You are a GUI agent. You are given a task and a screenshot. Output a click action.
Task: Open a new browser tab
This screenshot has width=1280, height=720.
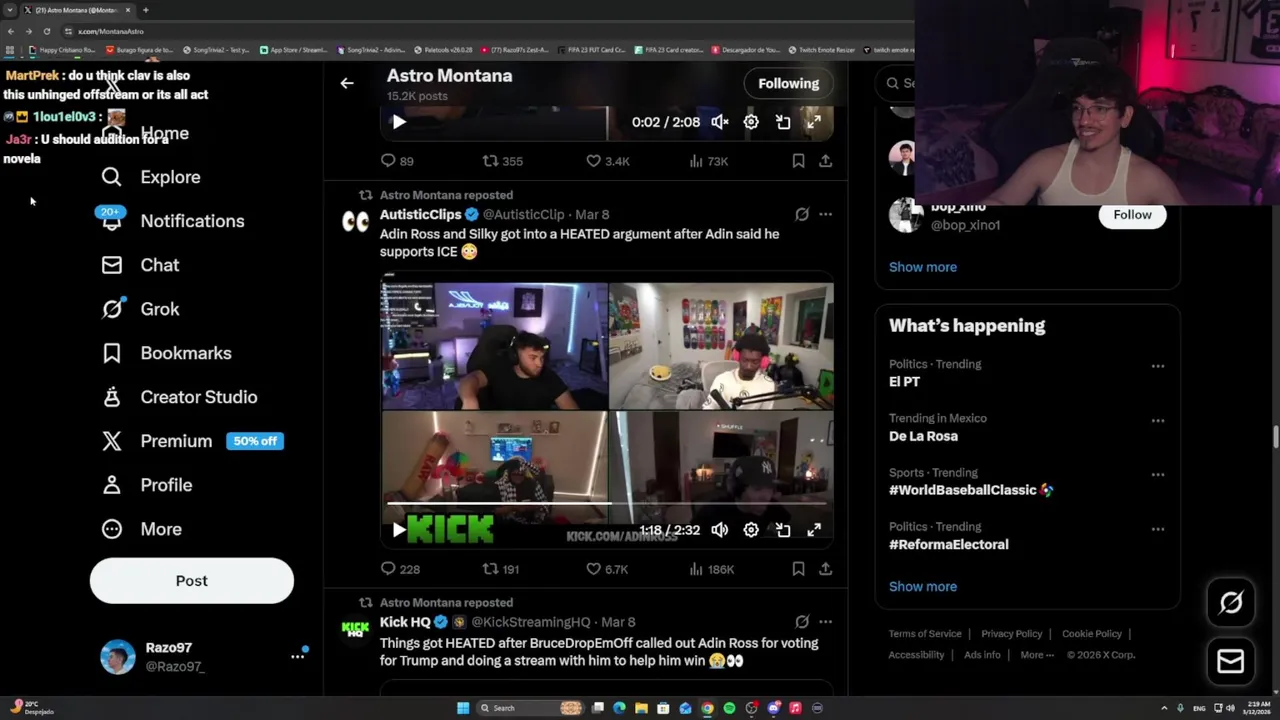(146, 10)
